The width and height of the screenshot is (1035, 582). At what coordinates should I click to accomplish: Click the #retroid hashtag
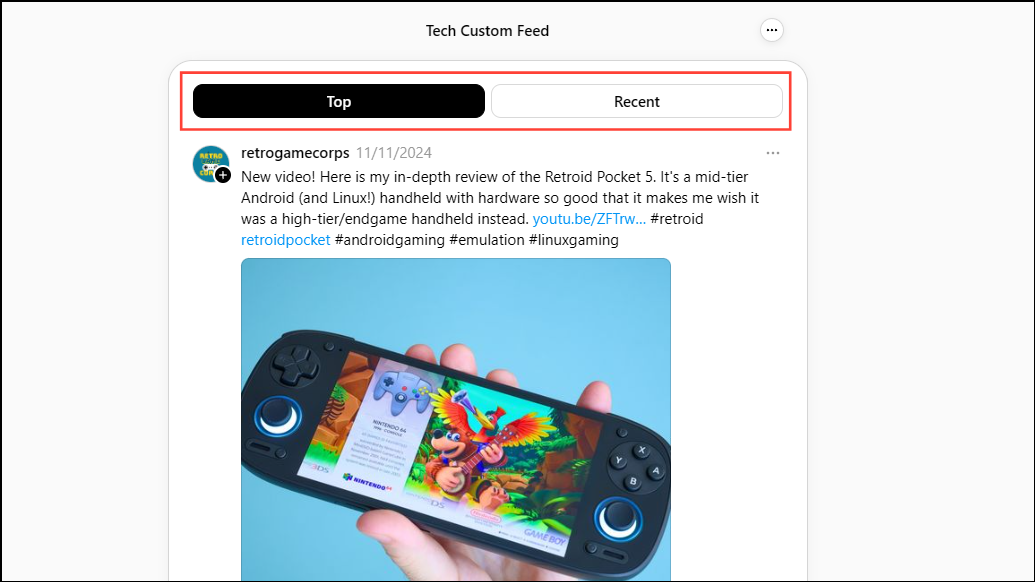pos(677,219)
